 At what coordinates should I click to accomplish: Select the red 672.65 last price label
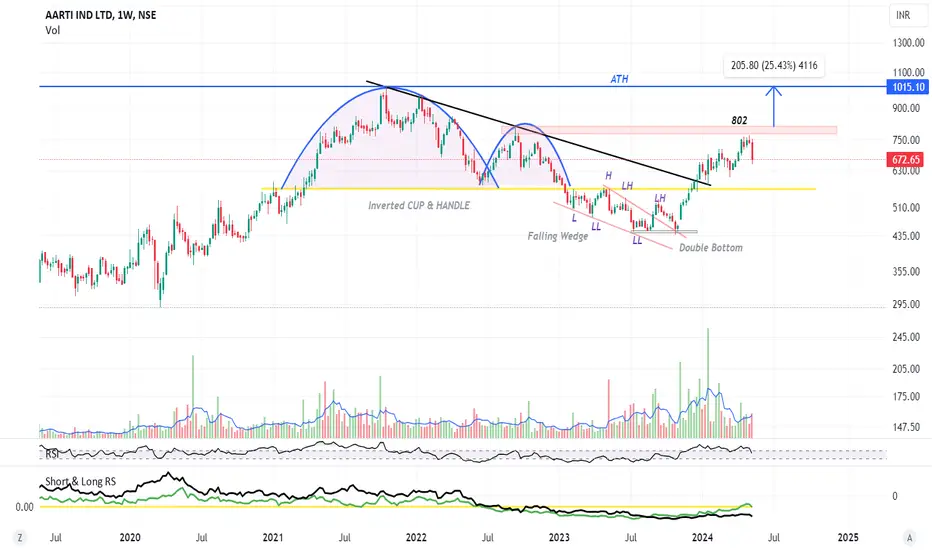click(x=906, y=159)
